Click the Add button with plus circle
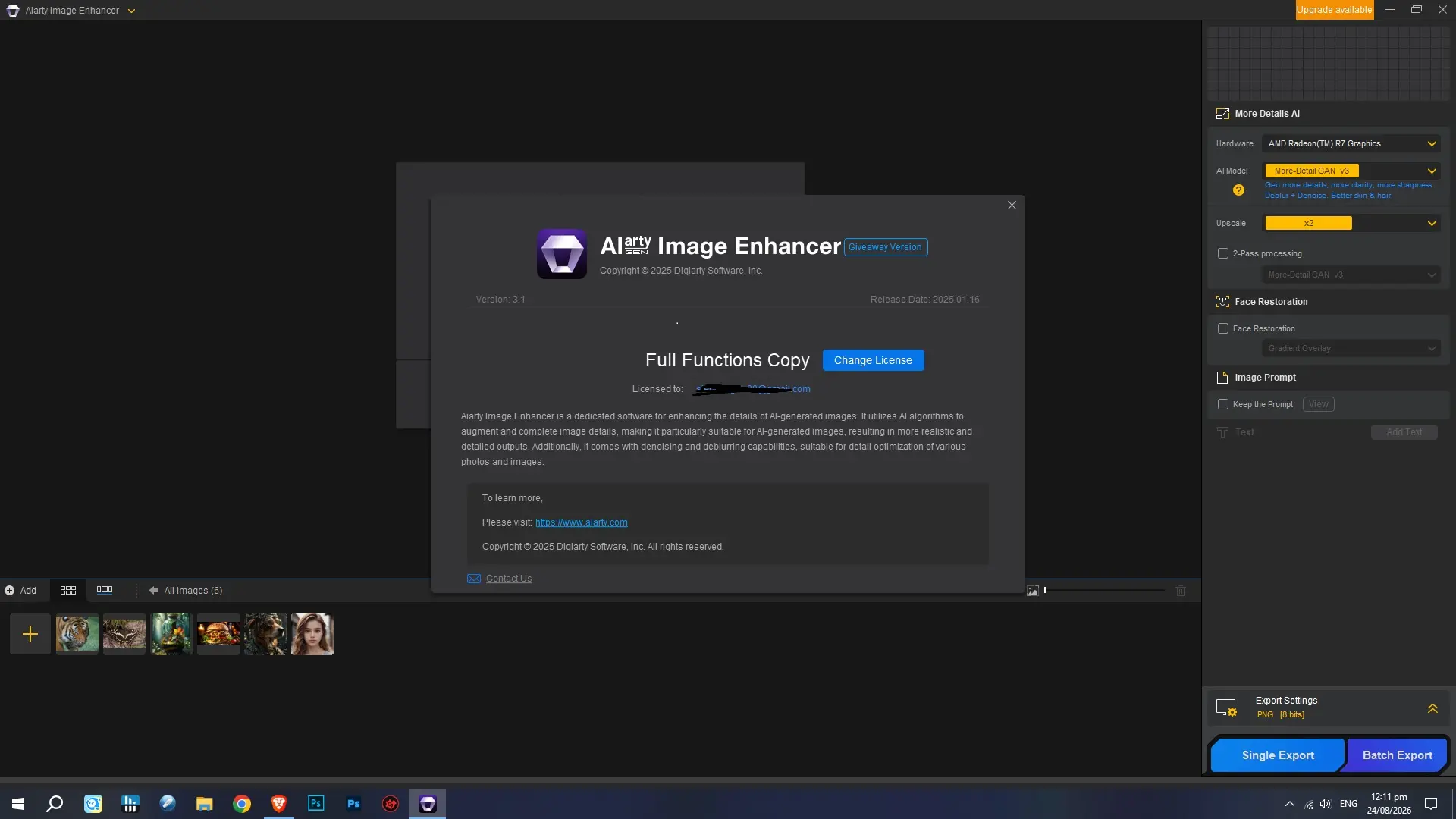 click(x=20, y=591)
